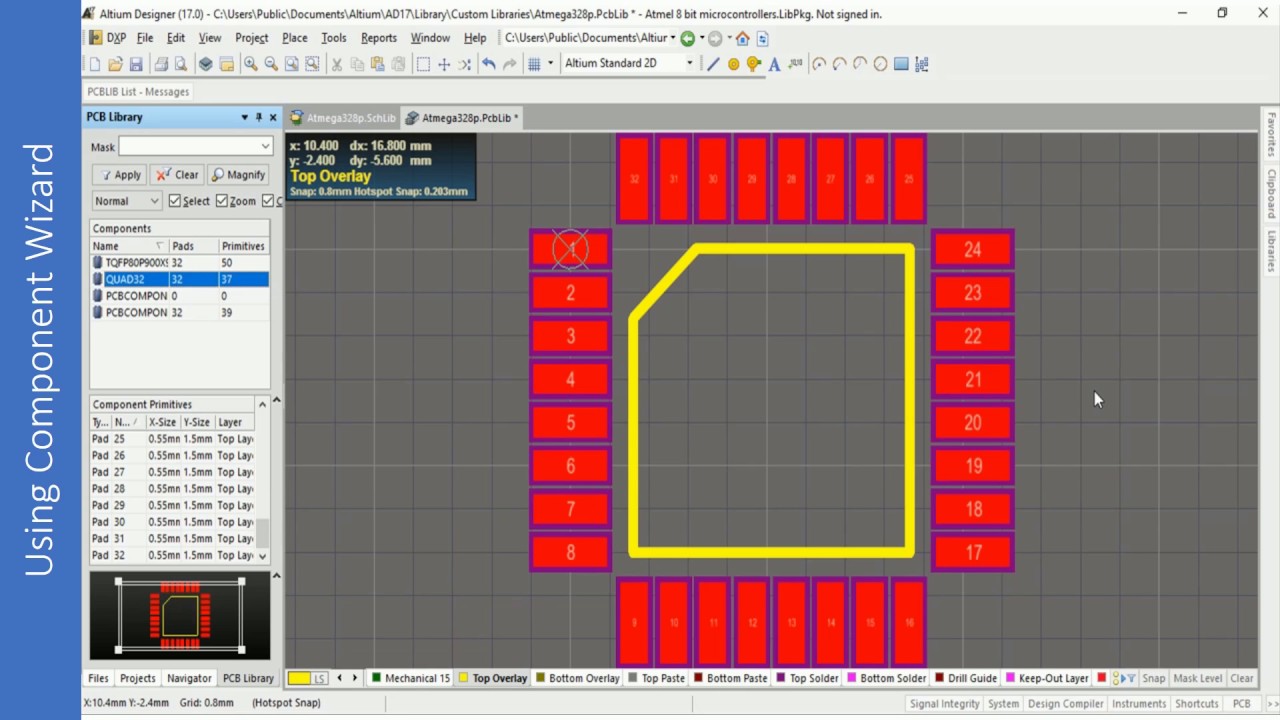The height and width of the screenshot is (720, 1280).
Task: Click the grid settings icon
Action: coord(534,64)
